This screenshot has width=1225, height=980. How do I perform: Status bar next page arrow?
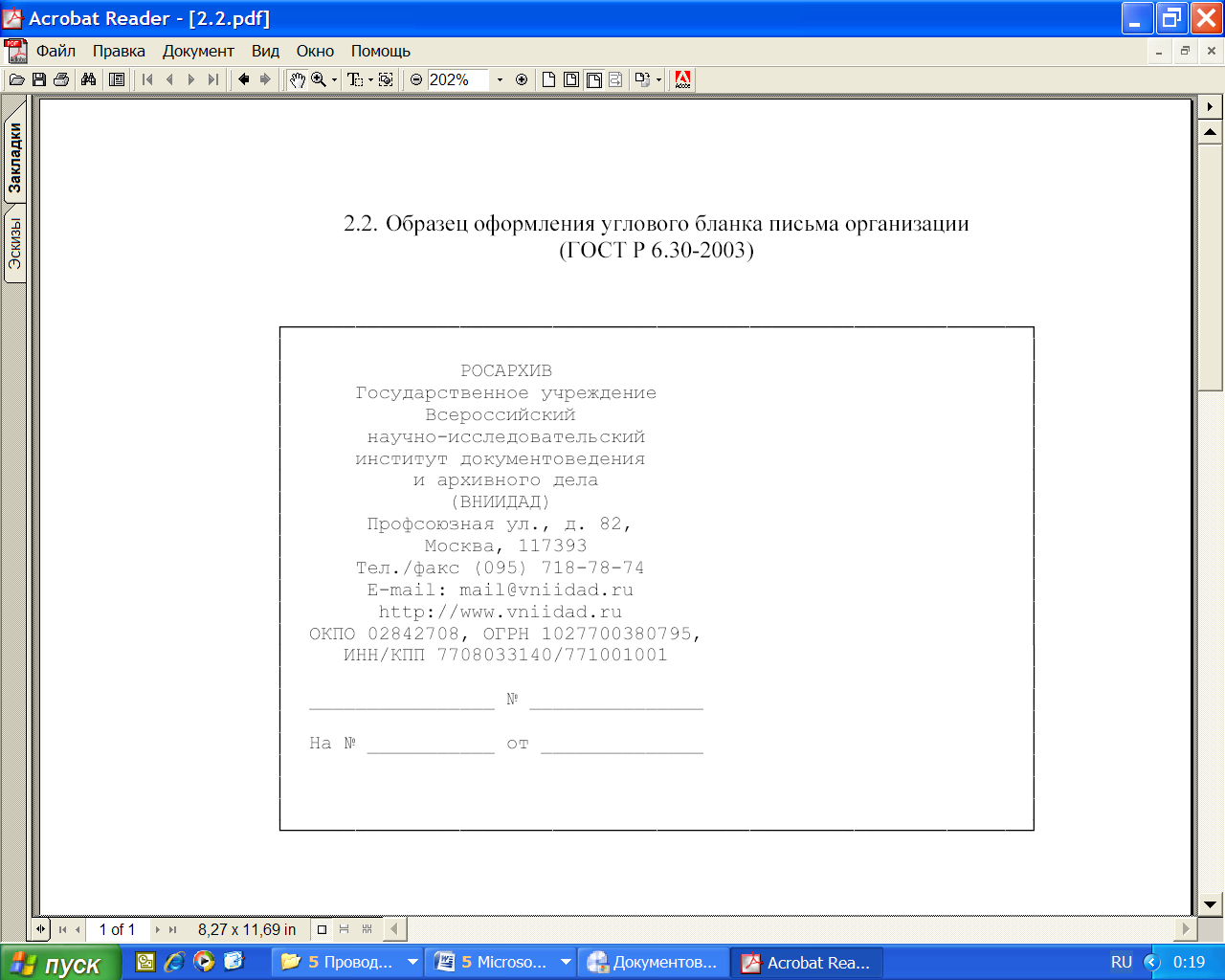158,929
